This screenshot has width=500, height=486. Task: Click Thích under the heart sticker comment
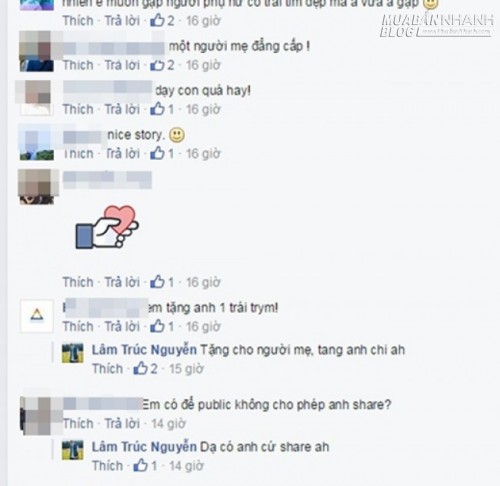(78, 282)
